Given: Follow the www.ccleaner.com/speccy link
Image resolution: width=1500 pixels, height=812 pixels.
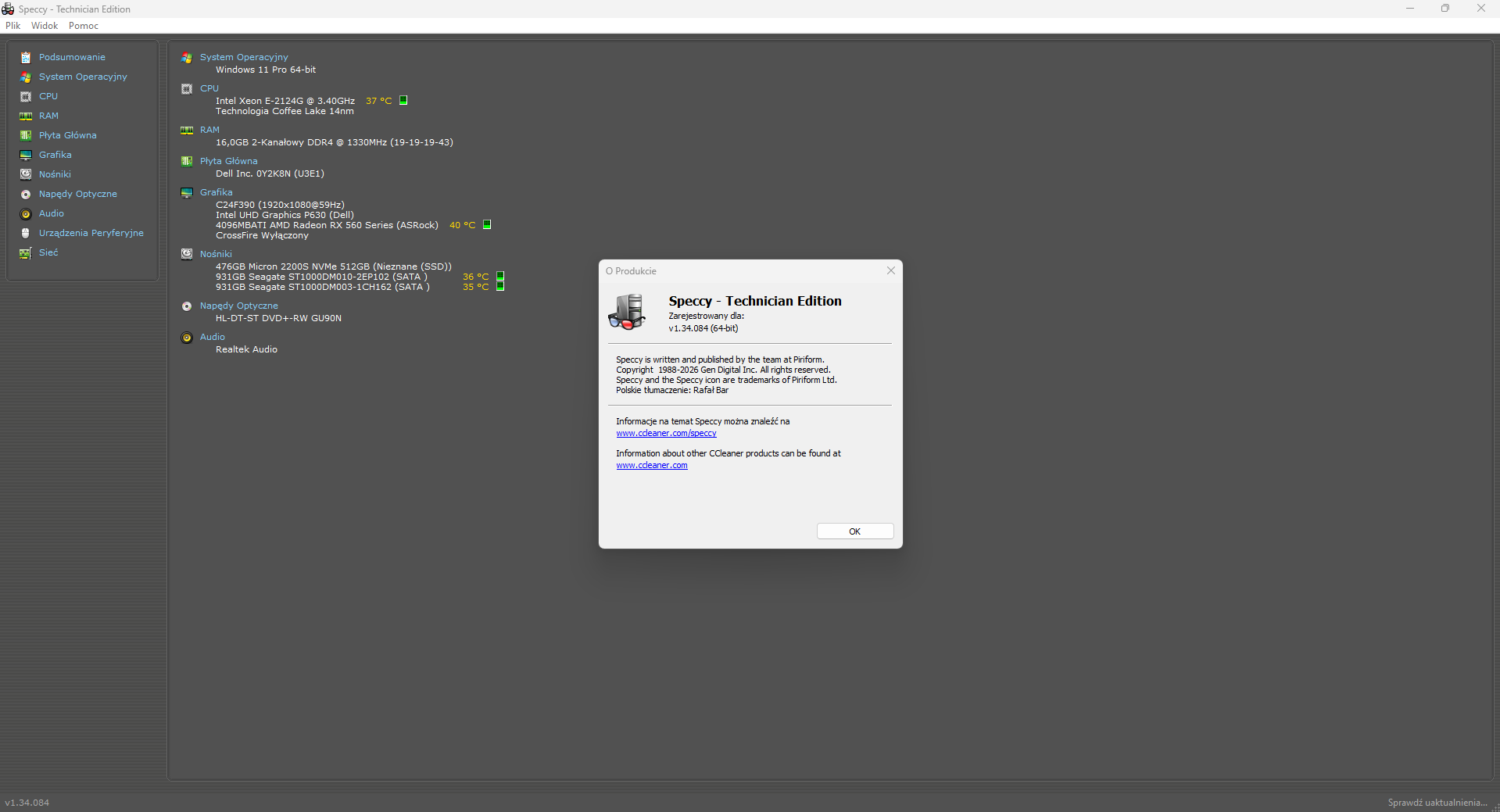Looking at the screenshot, I should coord(666,433).
